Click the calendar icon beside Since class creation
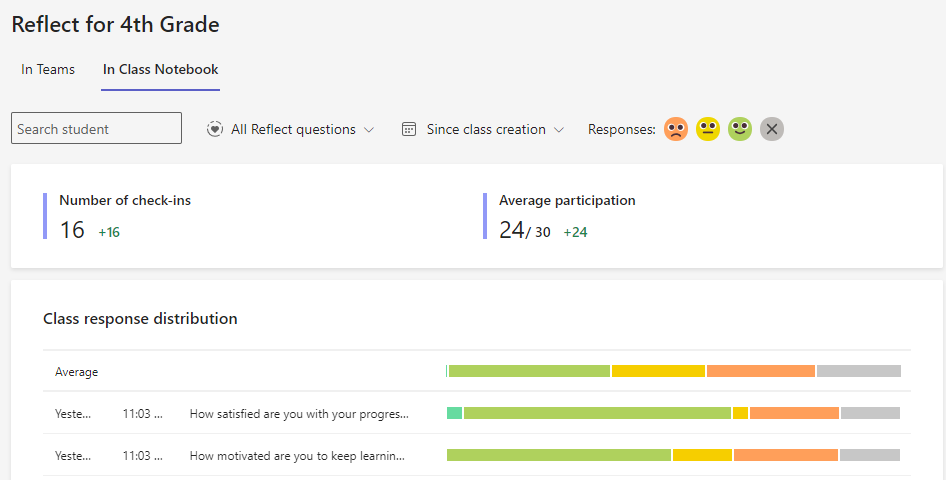 [x=409, y=129]
